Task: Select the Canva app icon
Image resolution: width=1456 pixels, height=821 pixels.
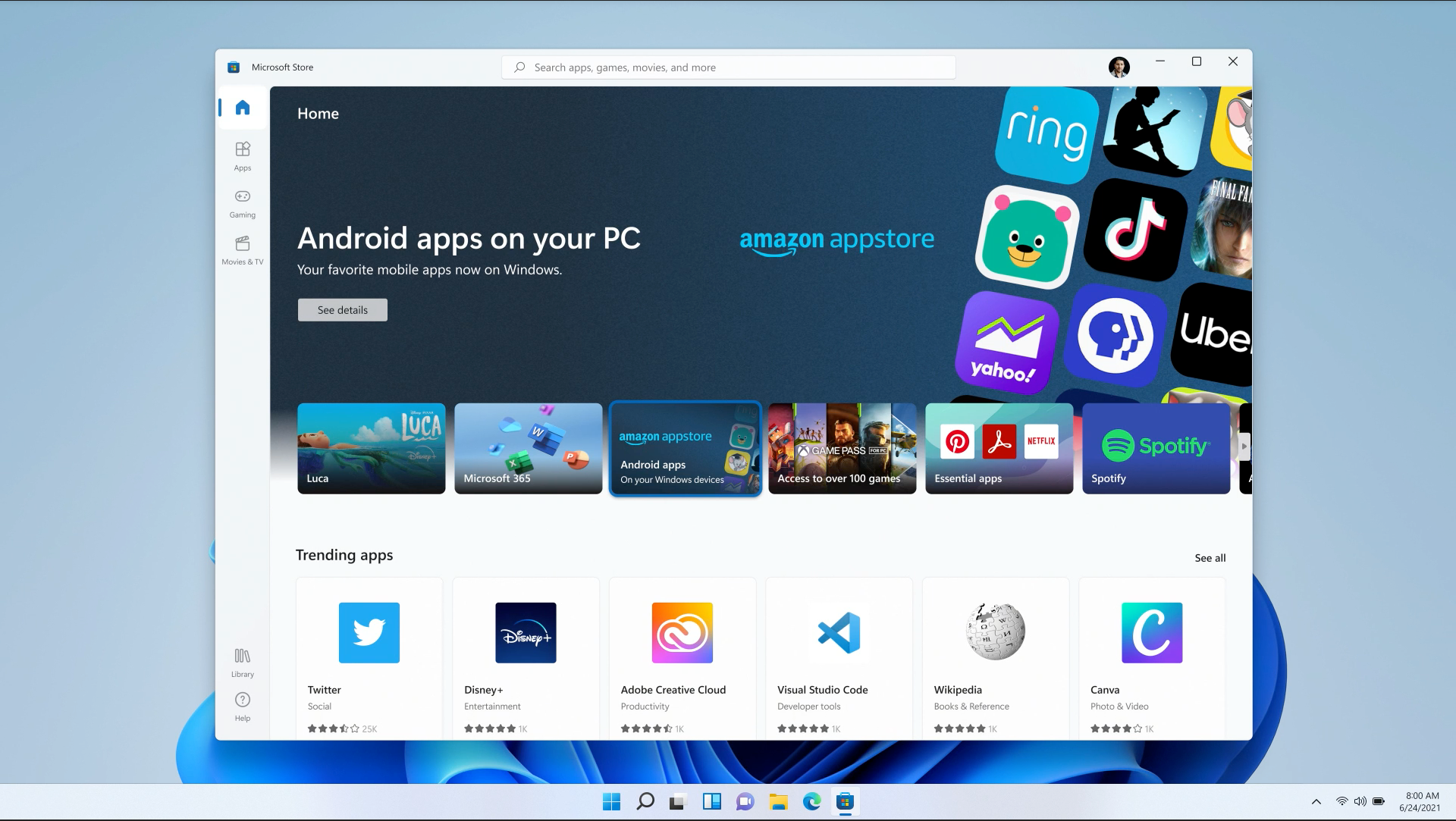Action: pos(1151,632)
